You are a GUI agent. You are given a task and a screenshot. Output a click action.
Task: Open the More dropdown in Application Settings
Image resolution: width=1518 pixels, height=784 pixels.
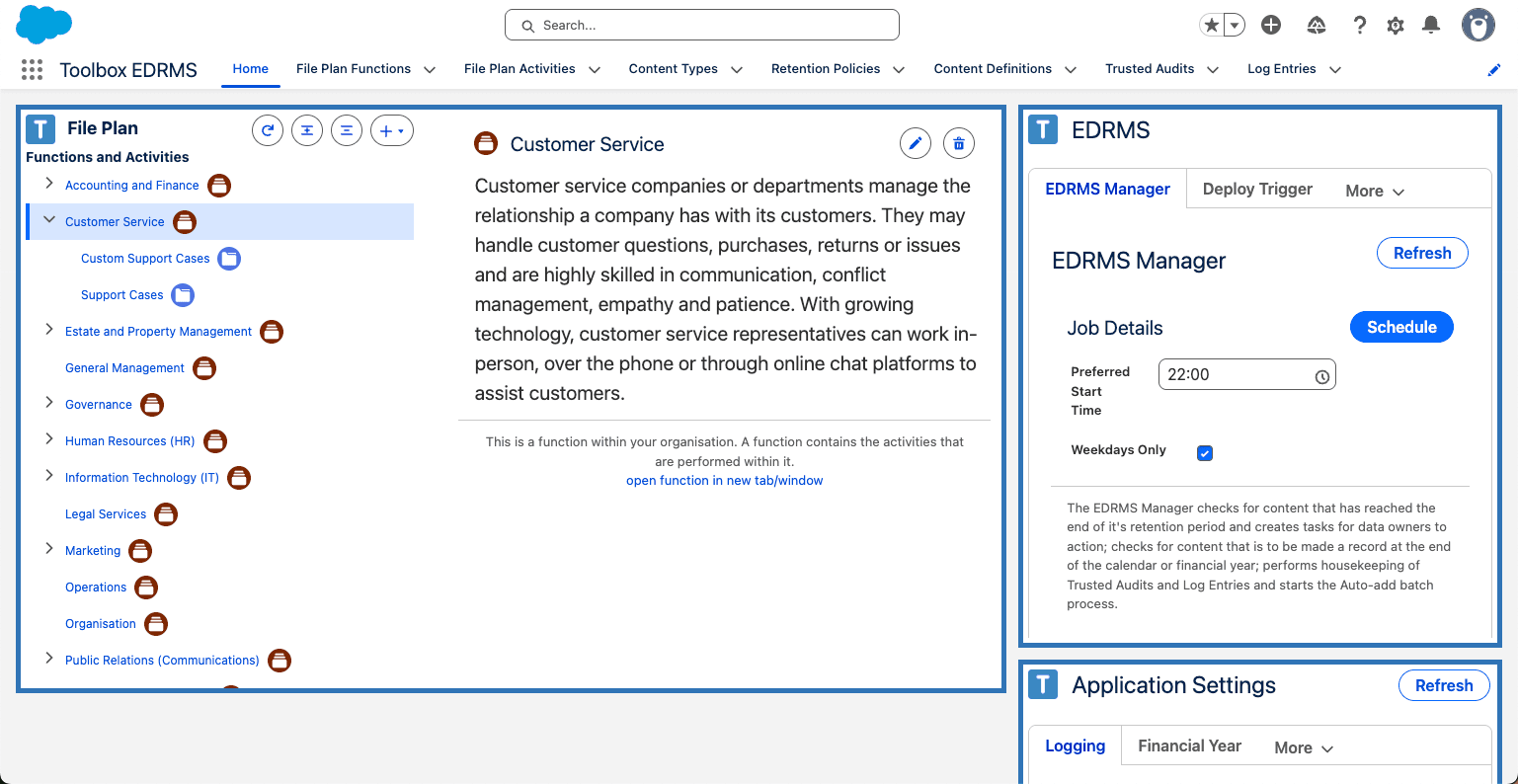click(1304, 748)
